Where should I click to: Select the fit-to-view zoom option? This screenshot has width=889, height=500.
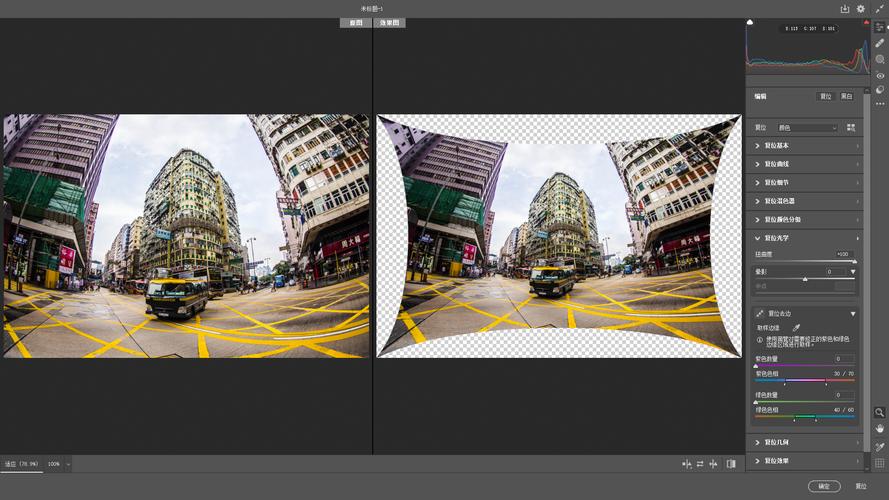click(22, 464)
